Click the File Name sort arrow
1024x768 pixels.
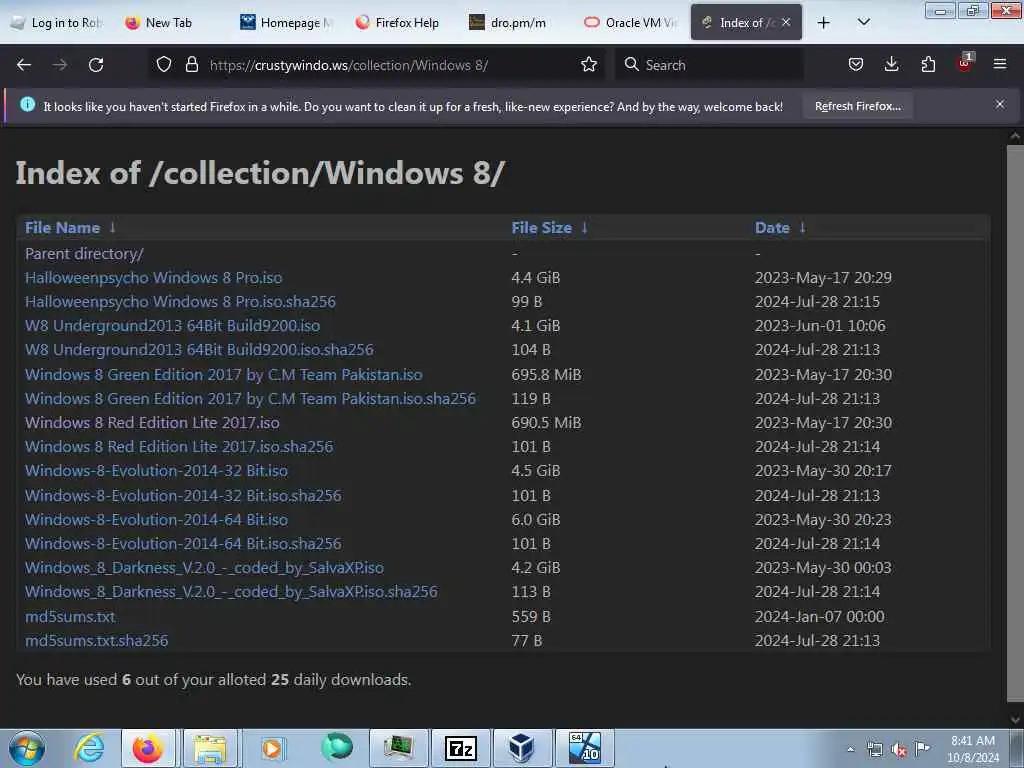point(112,227)
